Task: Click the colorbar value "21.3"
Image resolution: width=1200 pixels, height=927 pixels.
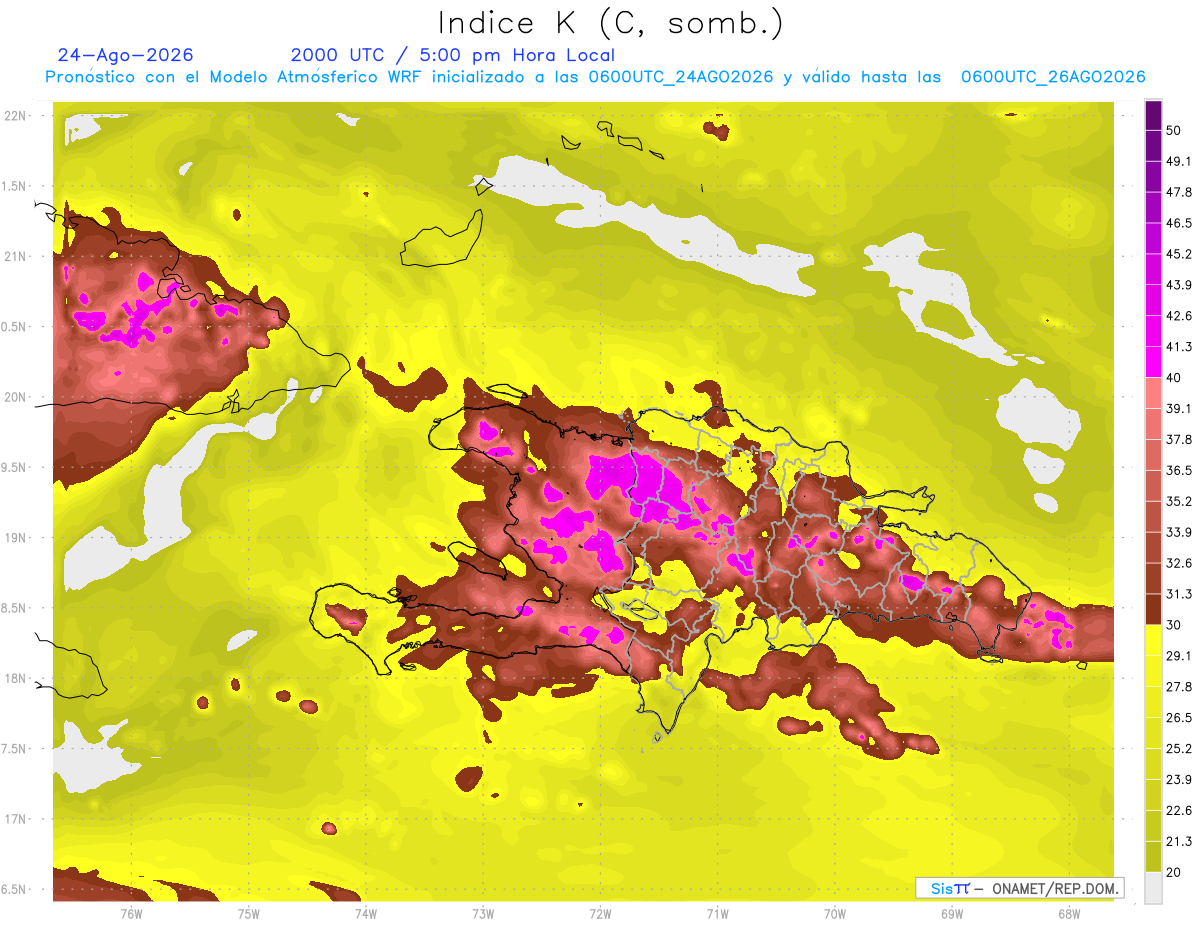Action: pos(1179,841)
